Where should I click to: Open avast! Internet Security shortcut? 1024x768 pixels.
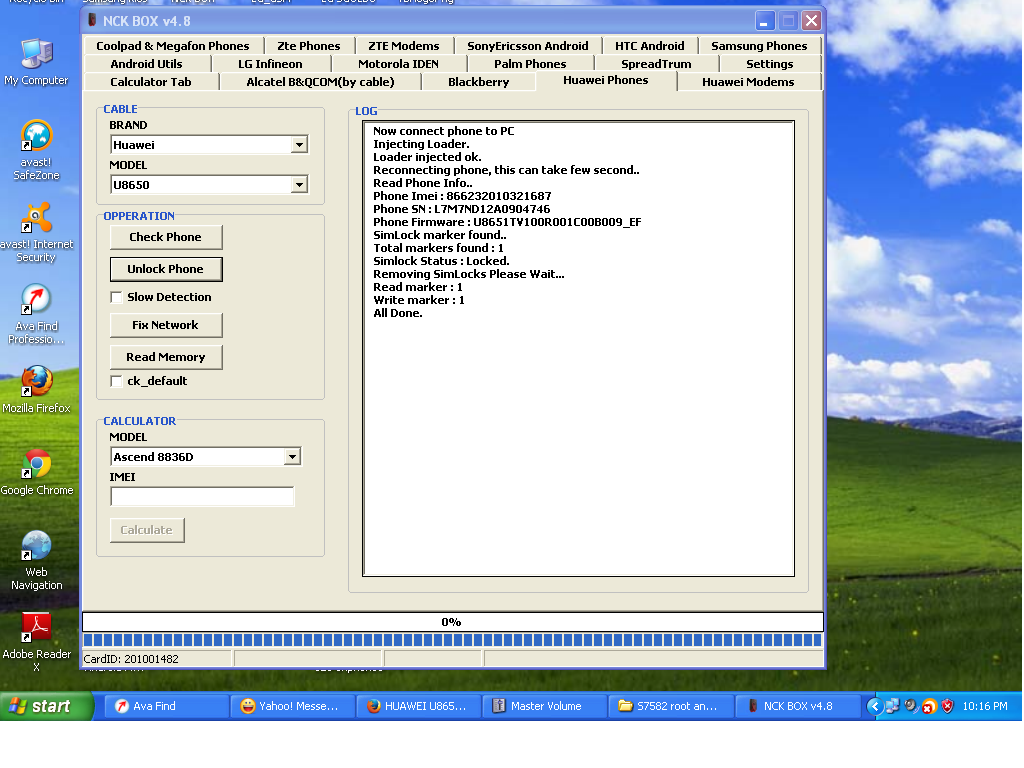tap(36, 220)
